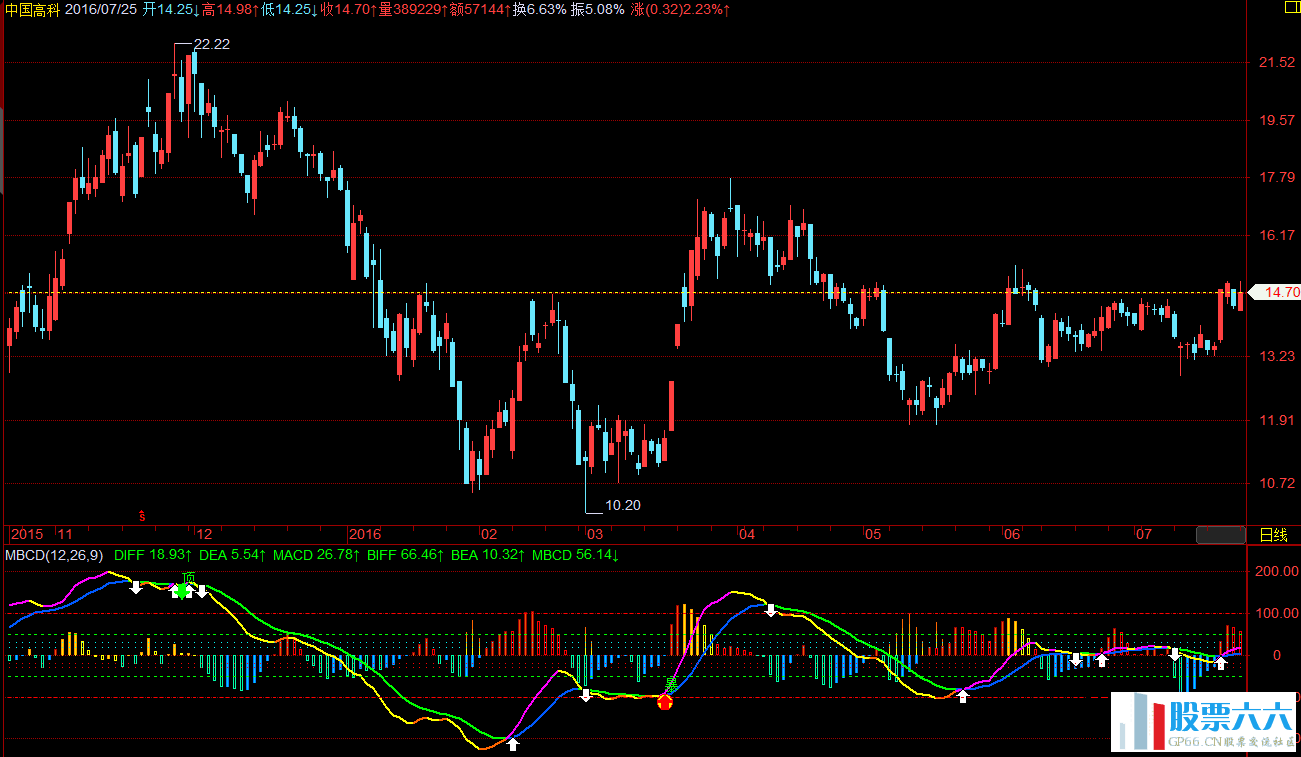The height and width of the screenshot is (757, 1301).
Task: Open the MBCD(12,26,9) indicator parameters
Action: pos(54,555)
